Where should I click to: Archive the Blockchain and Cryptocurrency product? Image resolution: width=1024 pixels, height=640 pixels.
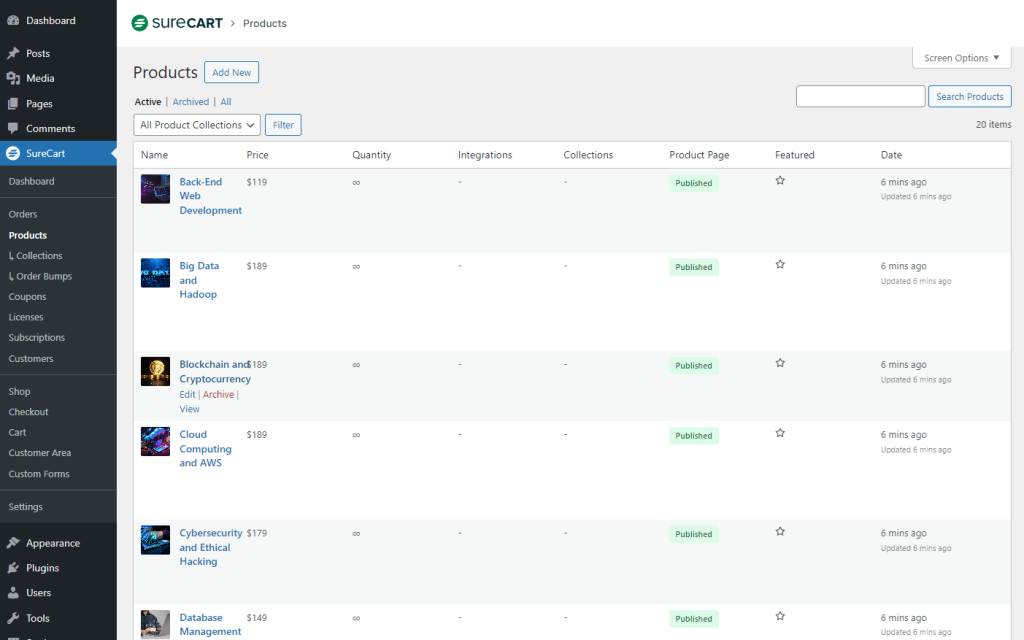(x=218, y=395)
